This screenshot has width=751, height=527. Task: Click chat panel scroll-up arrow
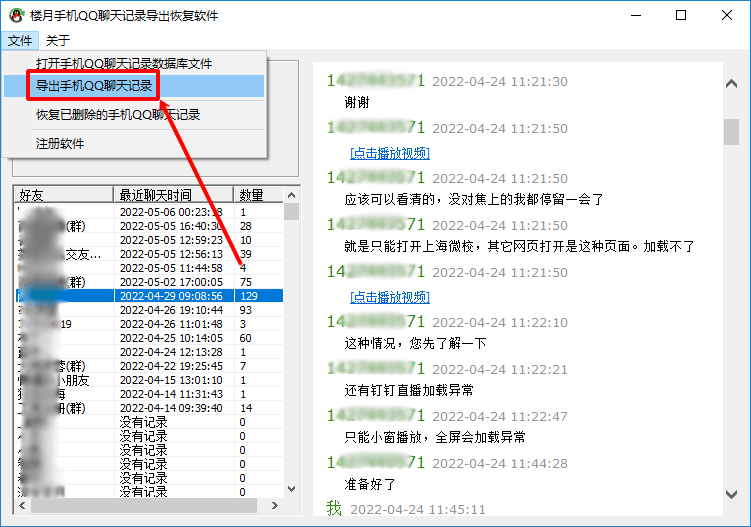(731, 83)
